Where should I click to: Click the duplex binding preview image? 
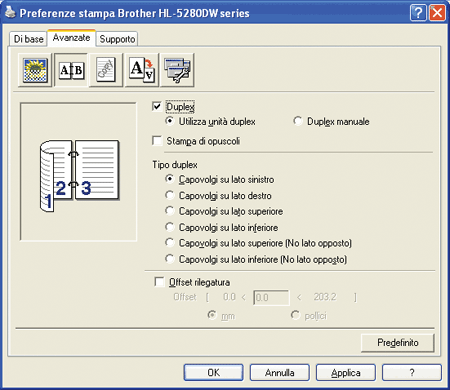[x=78, y=172]
